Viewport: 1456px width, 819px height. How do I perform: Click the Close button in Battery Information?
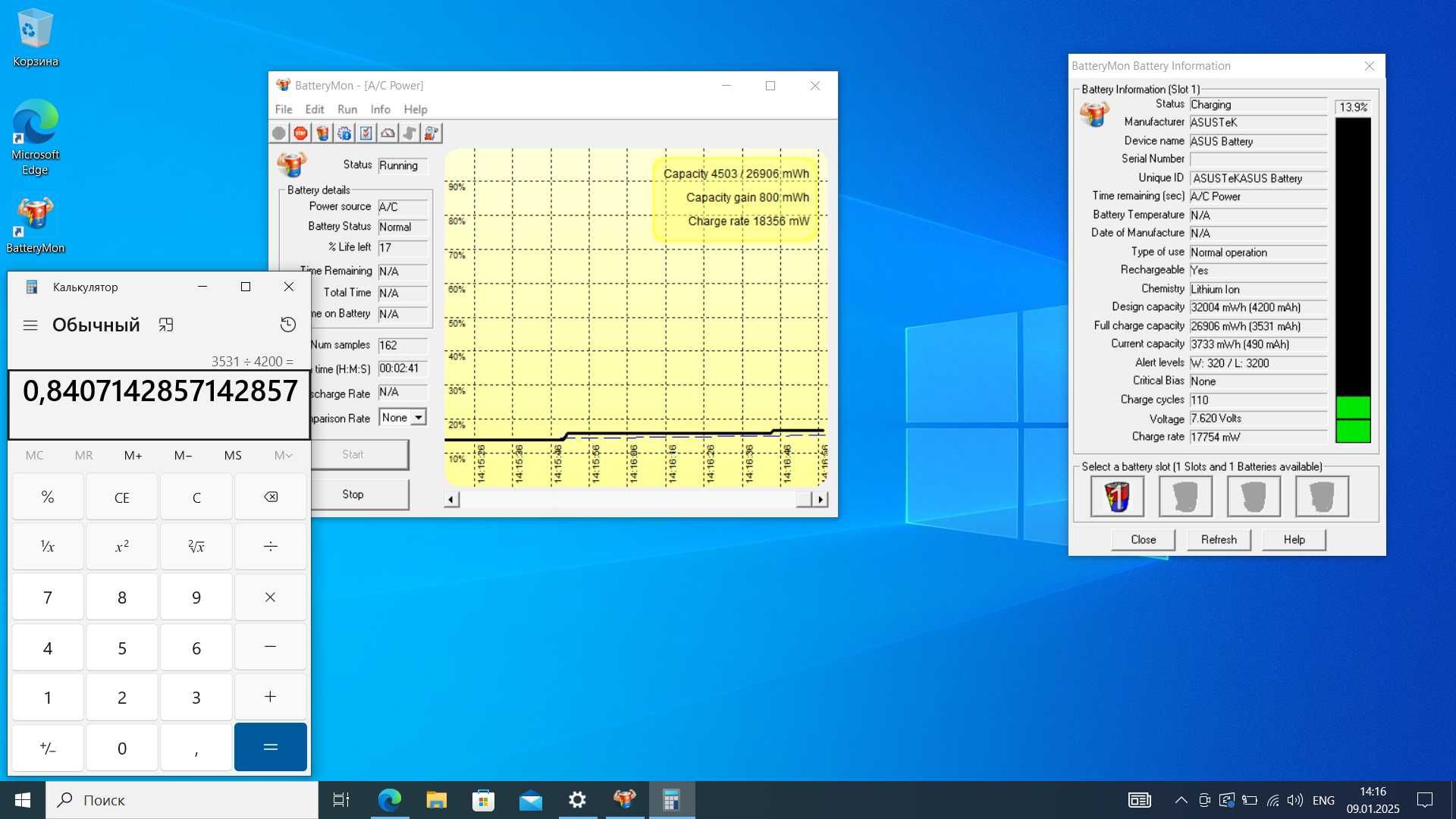[x=1144, y=540]
